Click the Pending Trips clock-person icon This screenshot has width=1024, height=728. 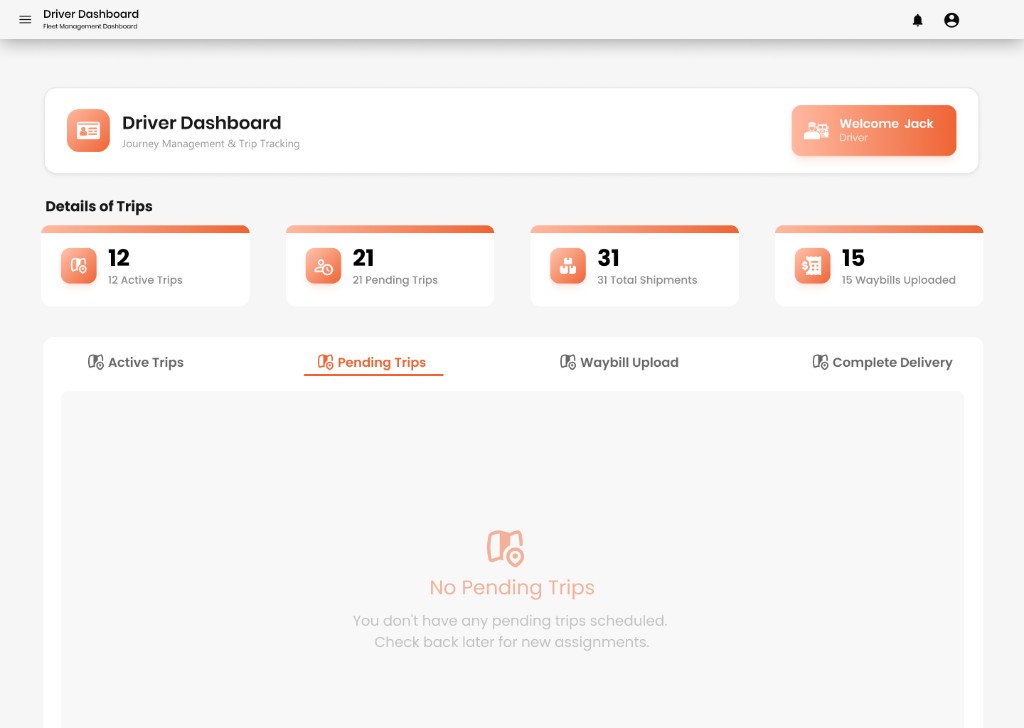click(x=323, y=266)
